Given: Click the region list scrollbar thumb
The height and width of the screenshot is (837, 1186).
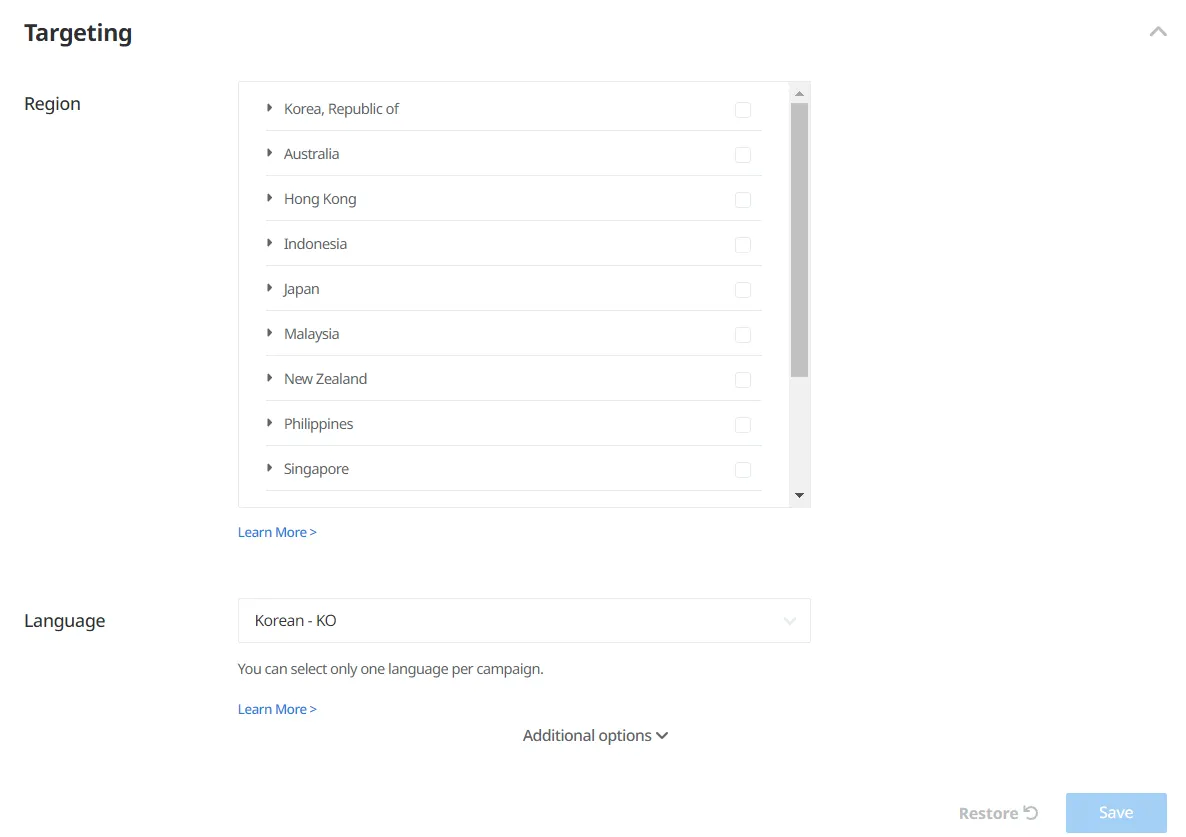Looking at the screenshot, I should [799, 240].
